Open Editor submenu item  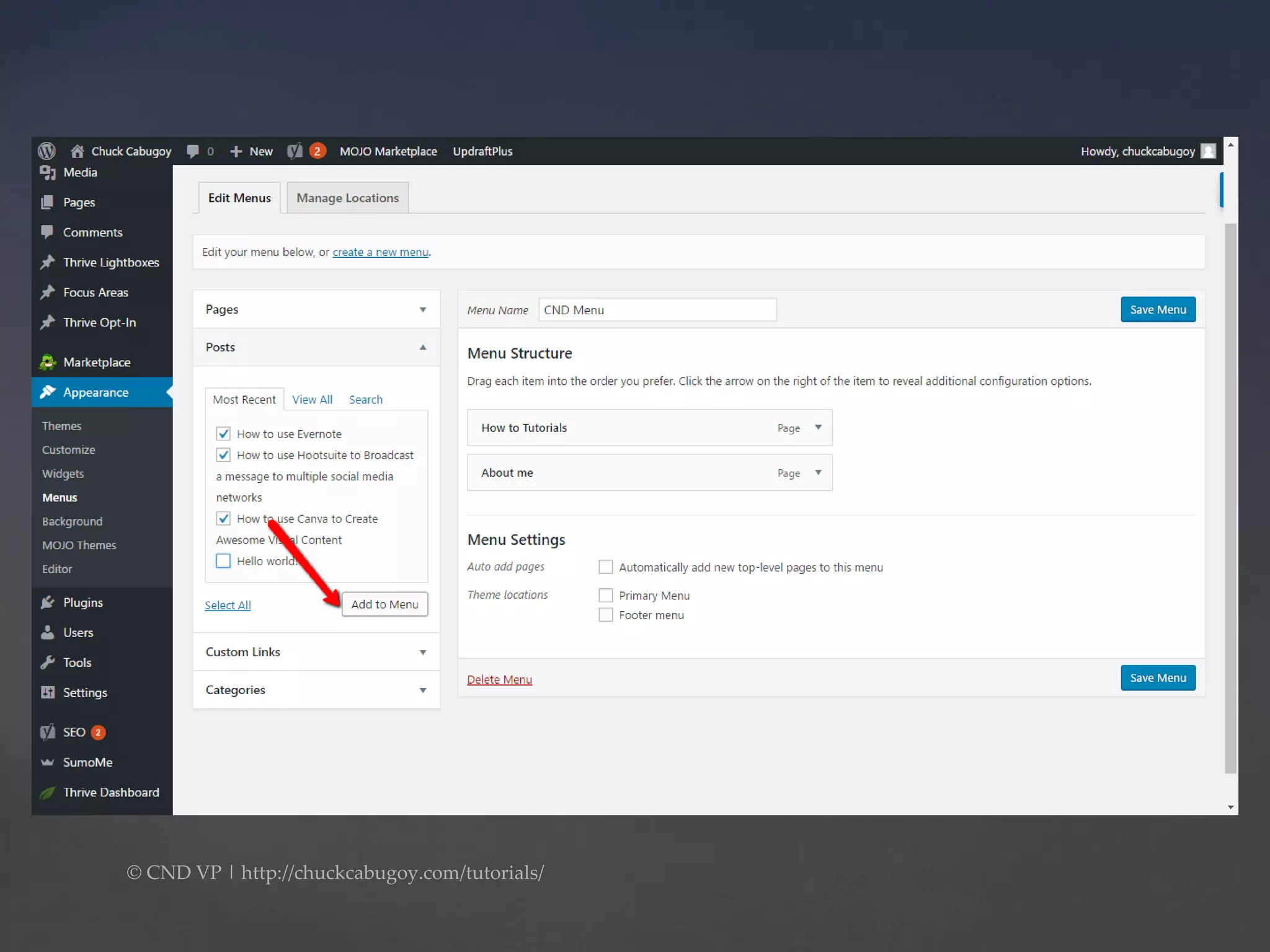tap(57, 569)
